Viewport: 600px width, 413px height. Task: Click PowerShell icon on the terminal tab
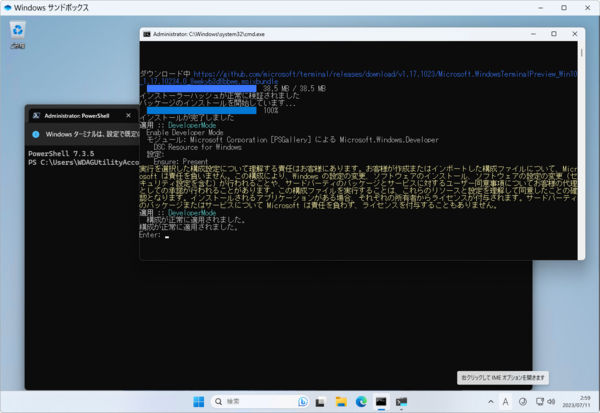[36, 116]
